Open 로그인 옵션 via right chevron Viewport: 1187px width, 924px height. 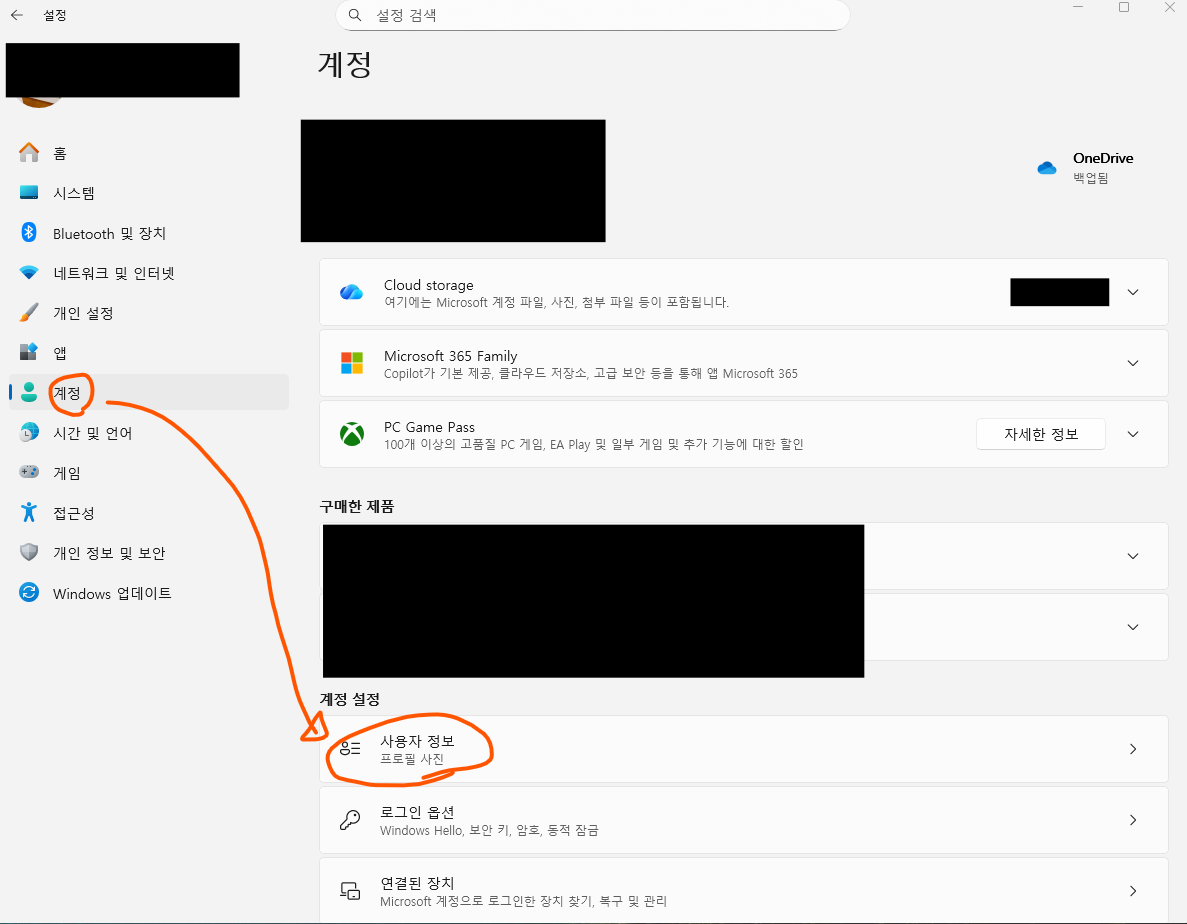tap(1132, 820)
